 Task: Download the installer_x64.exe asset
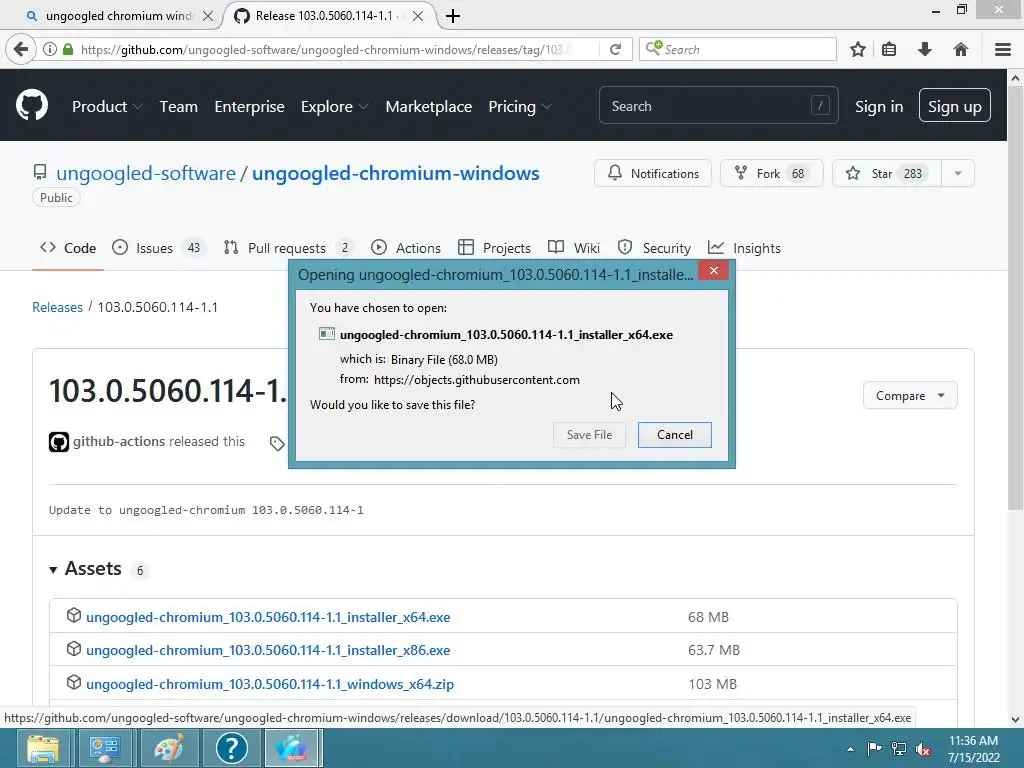coord(268,617)
